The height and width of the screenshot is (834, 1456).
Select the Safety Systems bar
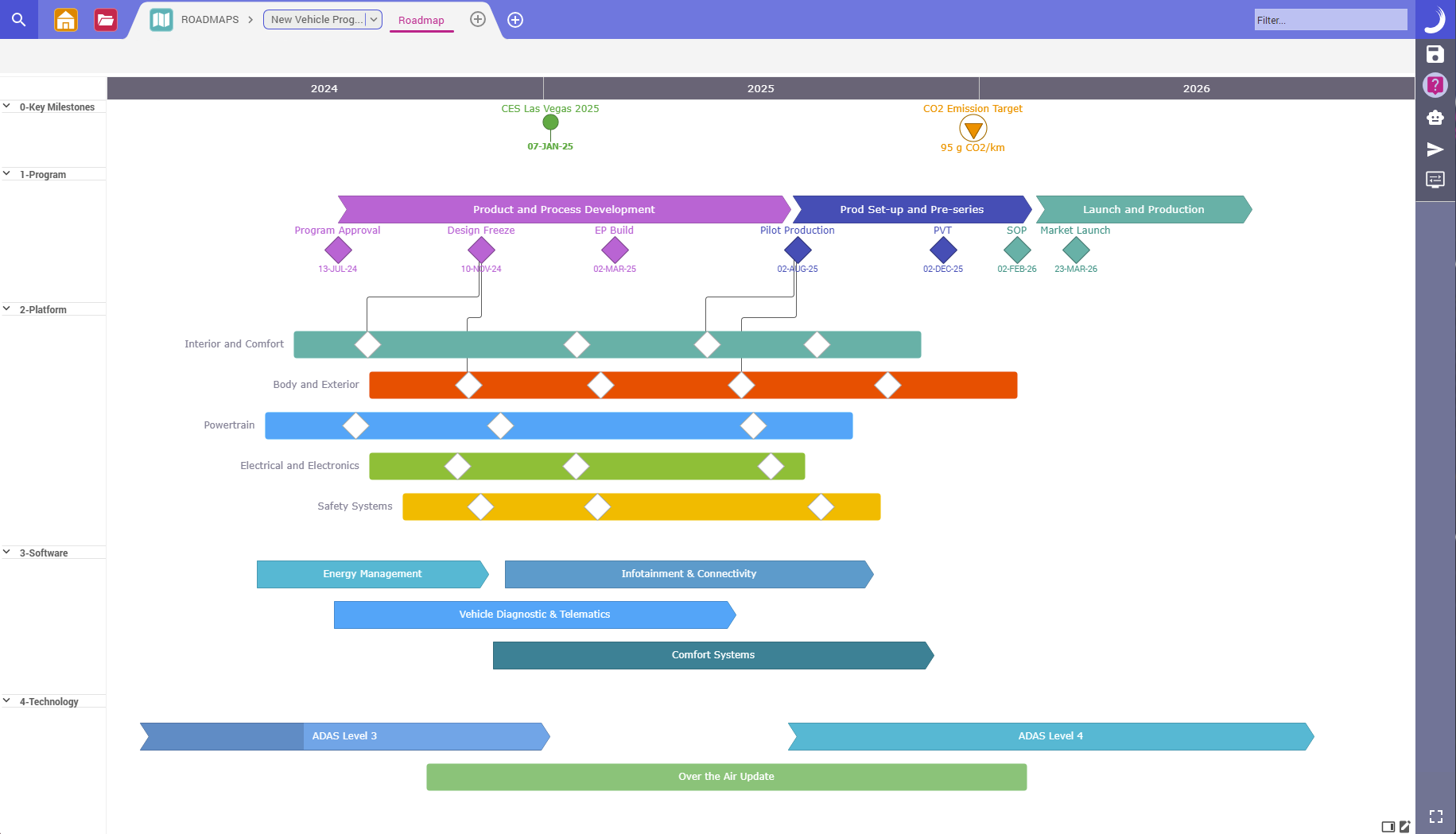[x=642, y=507]
